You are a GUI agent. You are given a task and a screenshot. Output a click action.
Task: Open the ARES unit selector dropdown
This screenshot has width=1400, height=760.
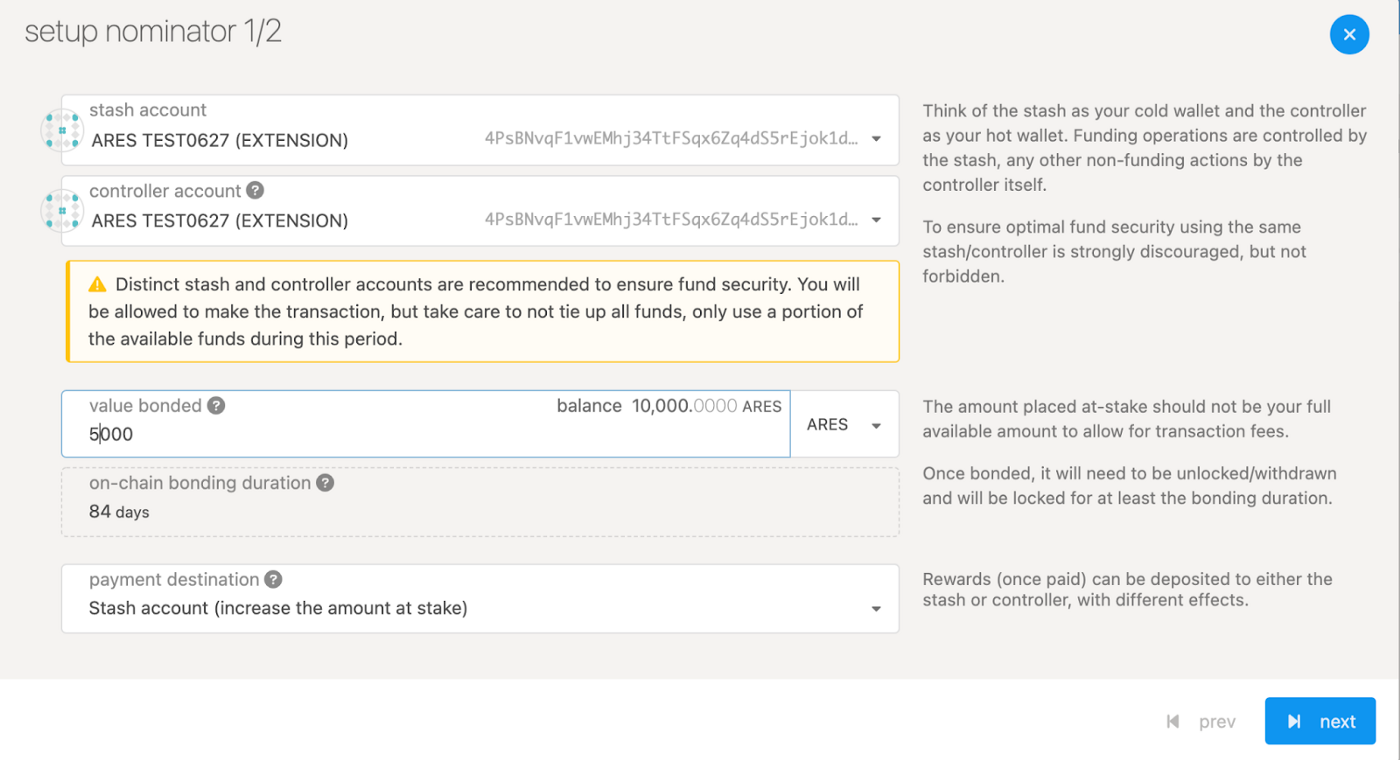(845, 424)
